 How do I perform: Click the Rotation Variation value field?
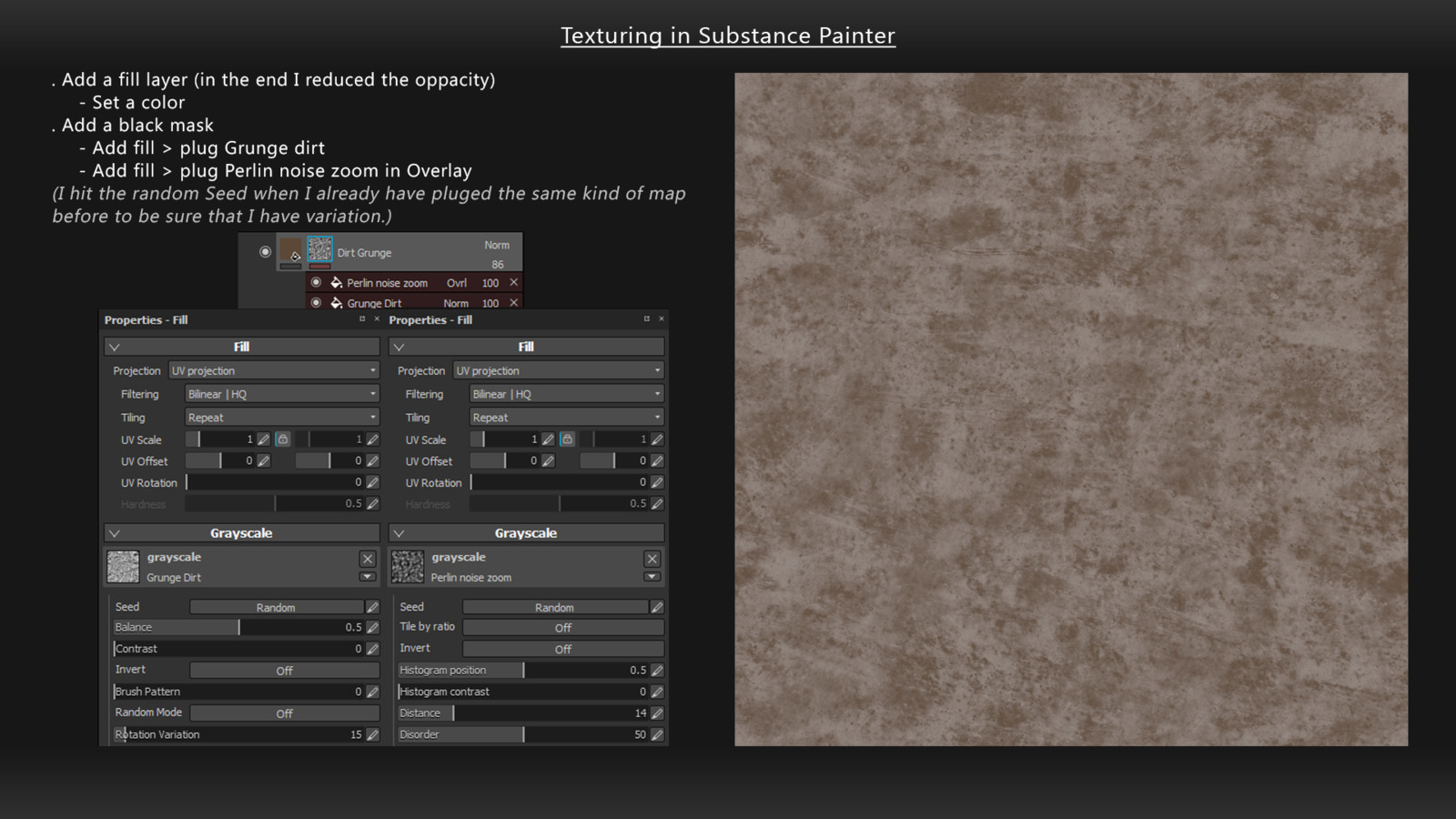pos(238,734)
